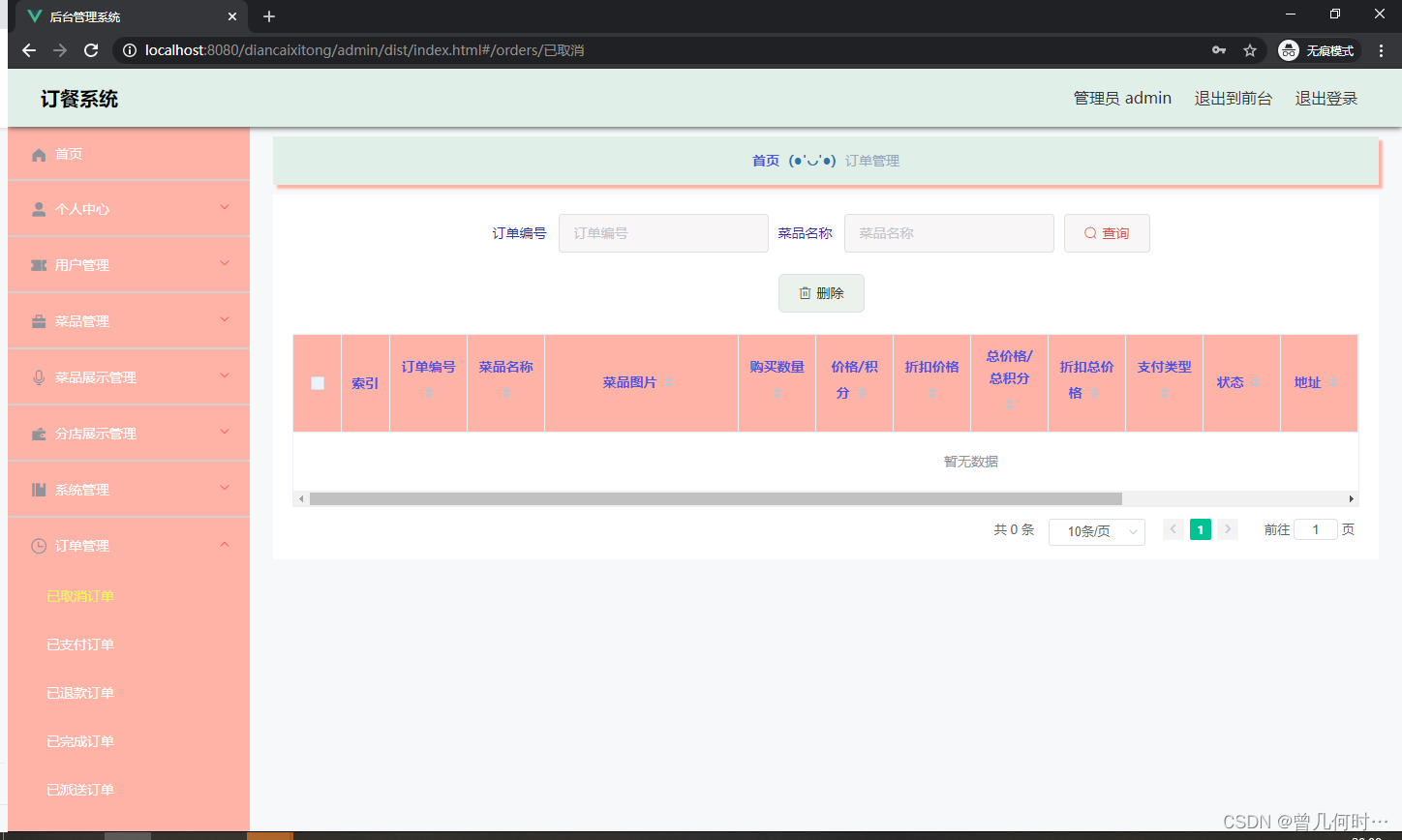This screenshot has width=1402, height=840.
Task: Go to previous page arrow in pagination
Action: tap(1173, 529)
